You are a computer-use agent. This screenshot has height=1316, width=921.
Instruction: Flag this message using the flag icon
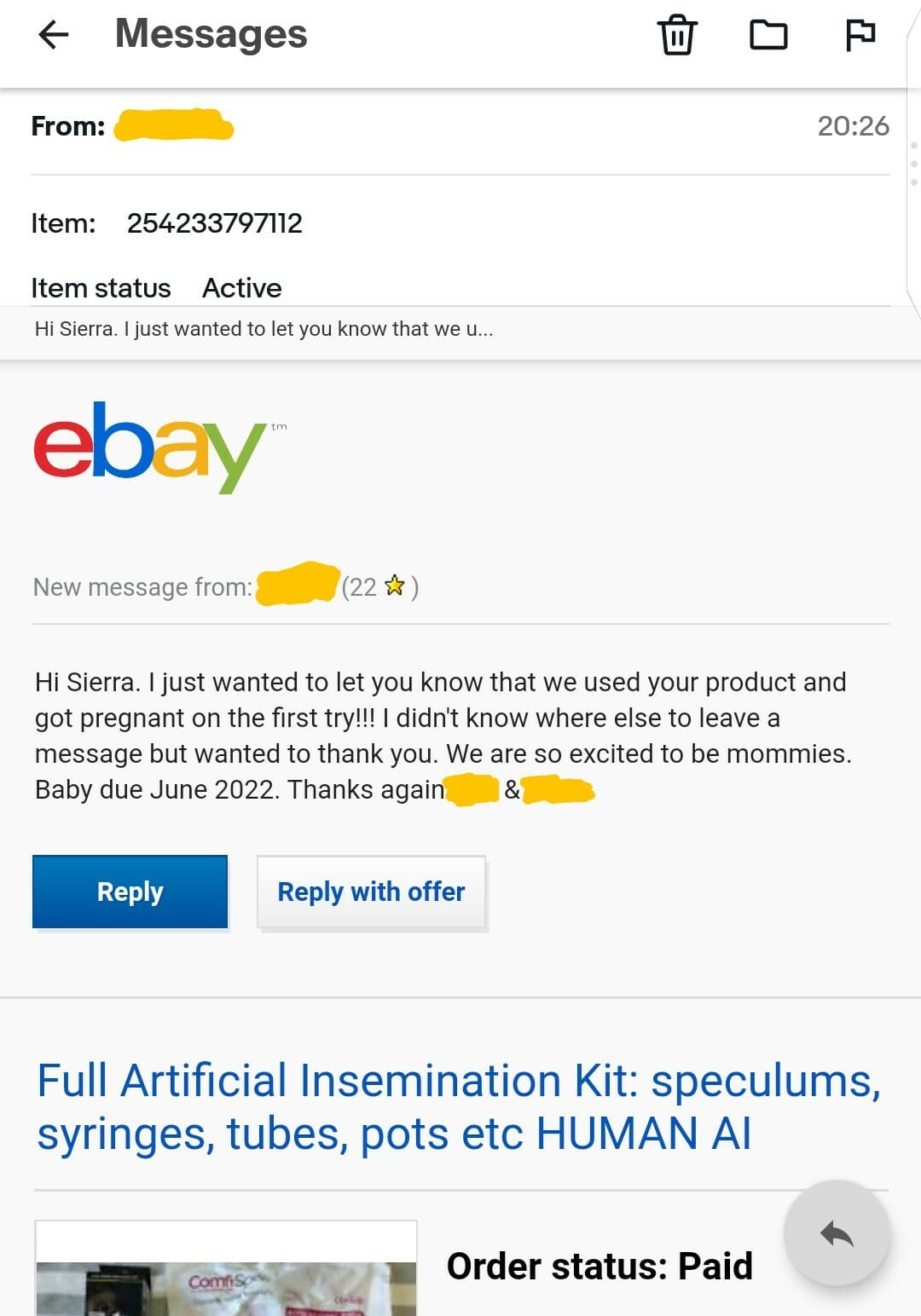tap(860, 35)
